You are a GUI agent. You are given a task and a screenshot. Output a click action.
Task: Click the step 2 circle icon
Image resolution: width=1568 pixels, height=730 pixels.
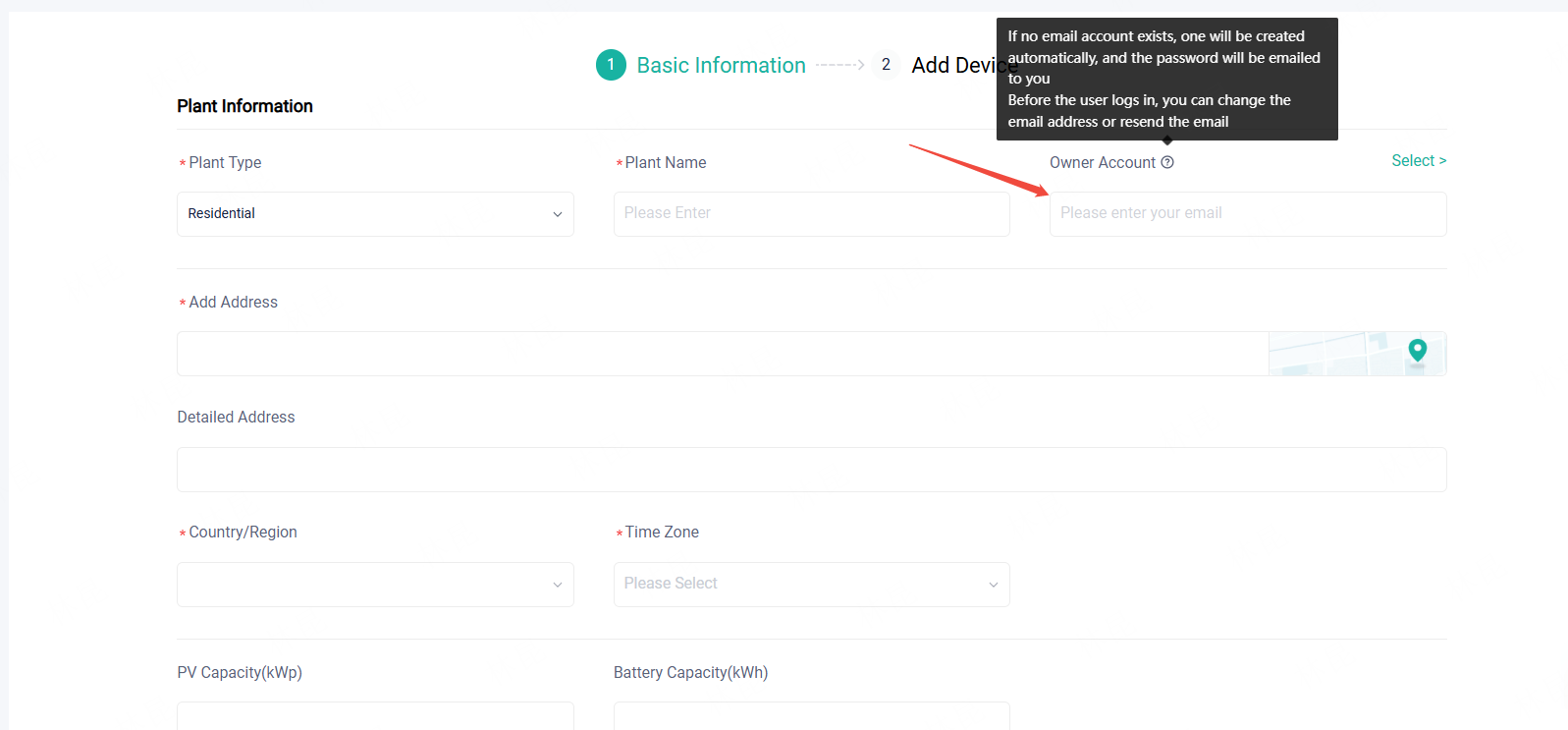tap(886, 65)
